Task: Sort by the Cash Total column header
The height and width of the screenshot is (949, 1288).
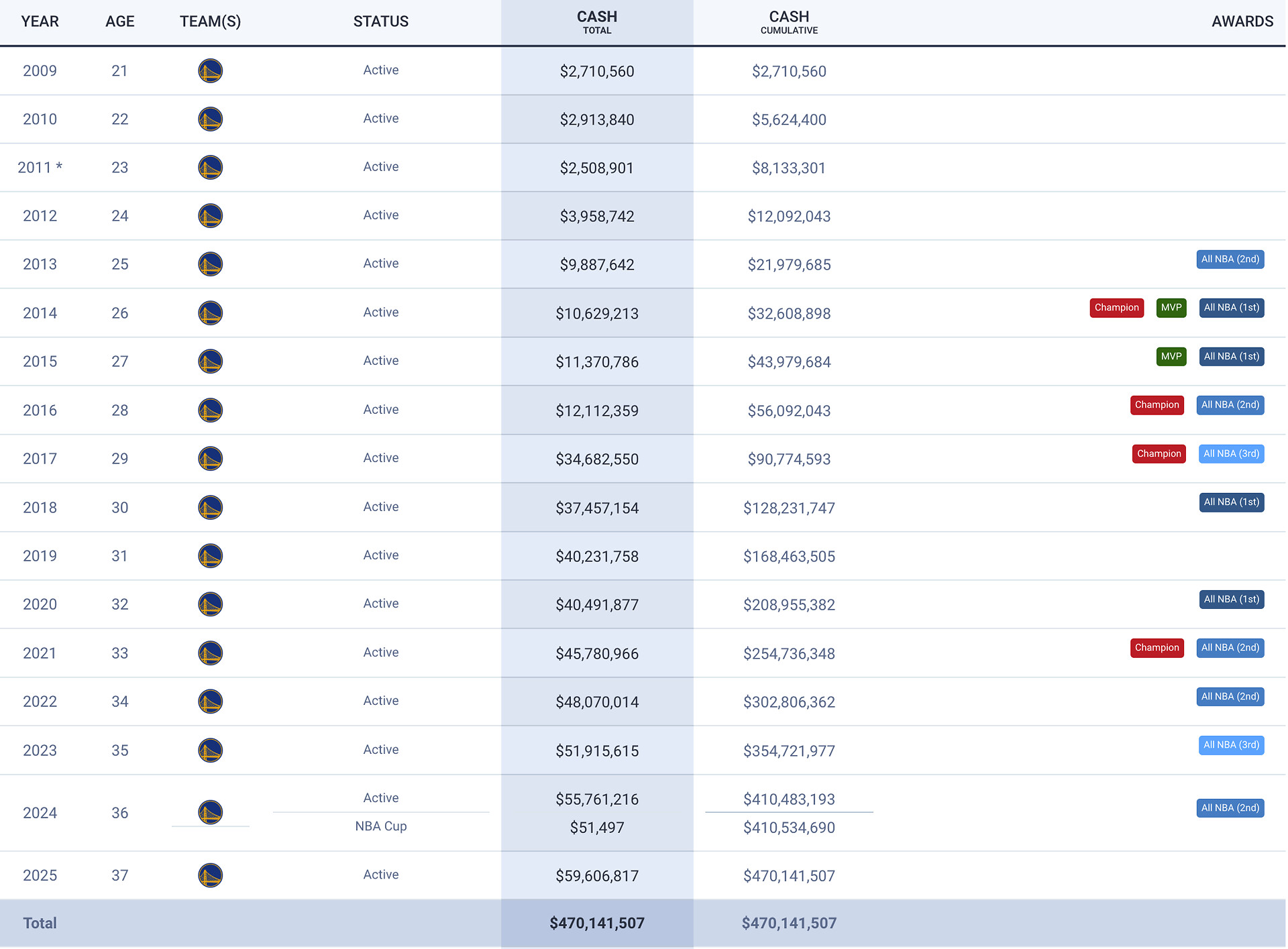Action: (x=596, y=21)
